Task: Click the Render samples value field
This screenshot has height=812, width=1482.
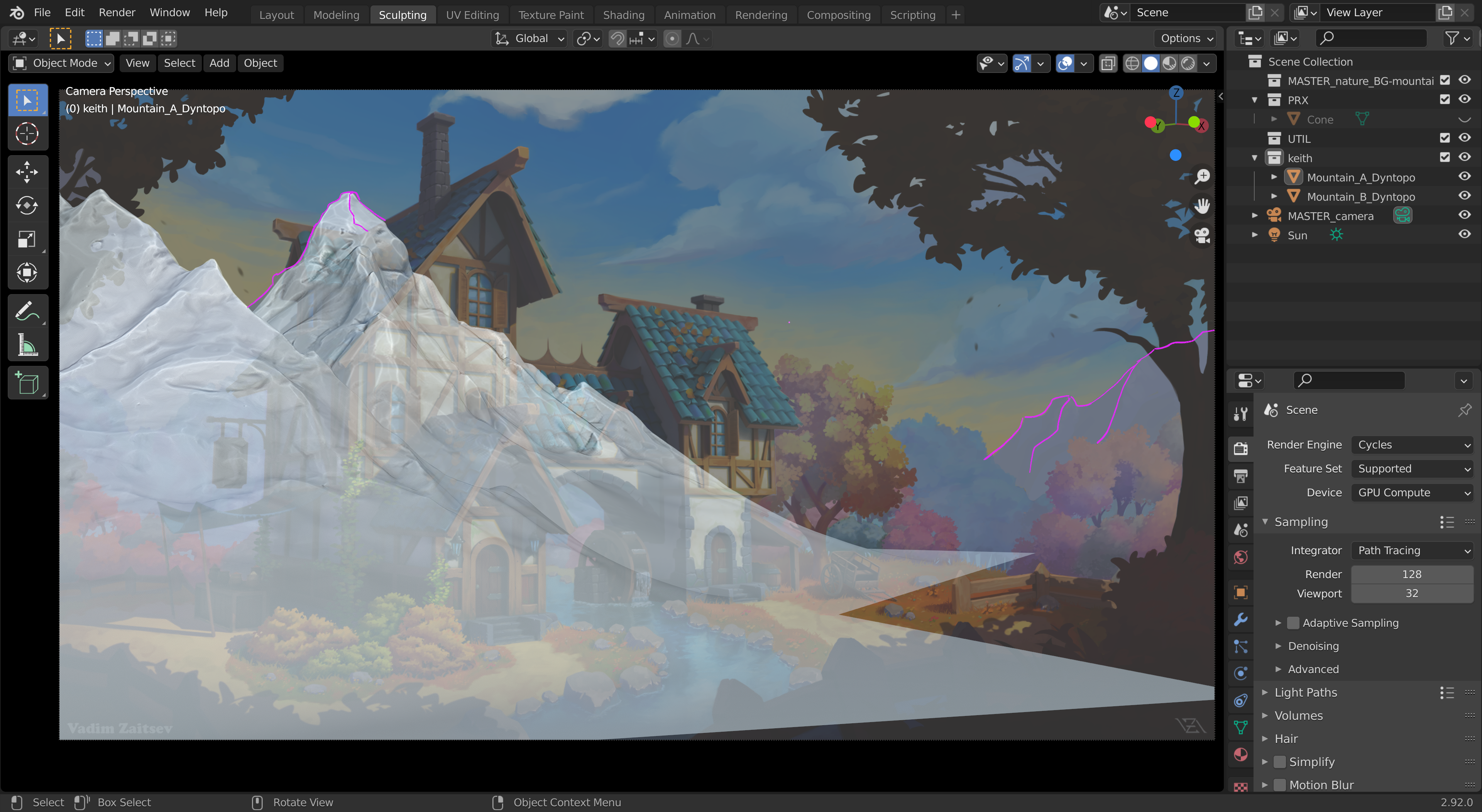Action: [1411, 574]
